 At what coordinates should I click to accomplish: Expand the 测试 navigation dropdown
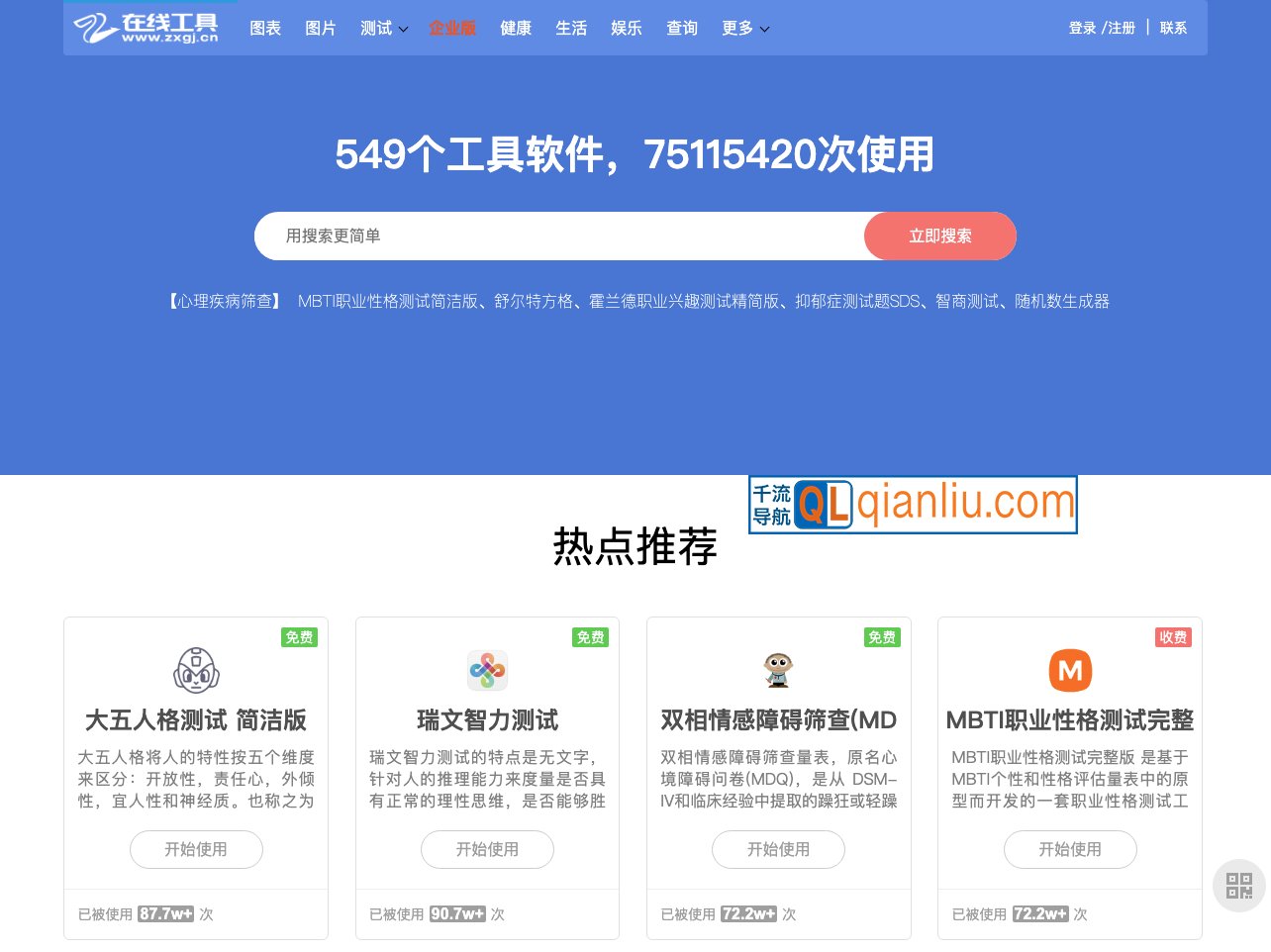pyautogui.click(x=377, y=28)
